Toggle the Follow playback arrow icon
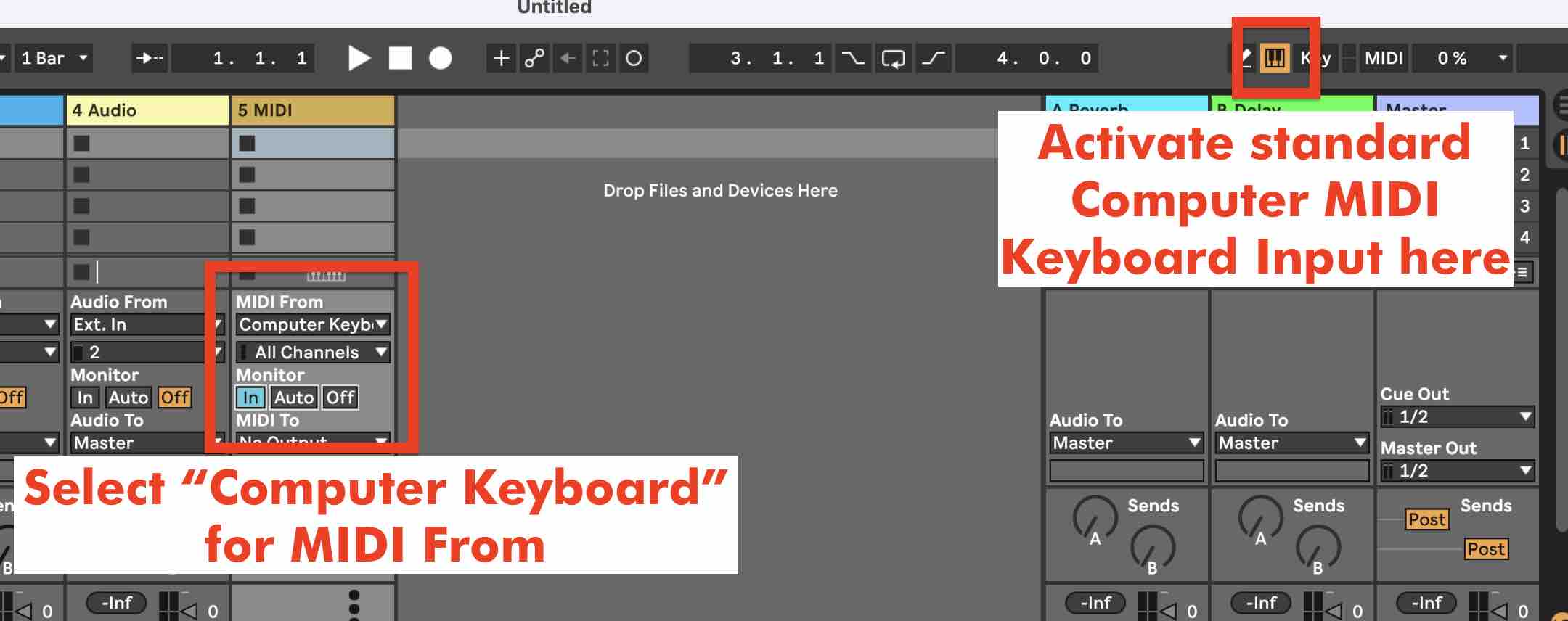1568x621 pixels. [150, 58]
